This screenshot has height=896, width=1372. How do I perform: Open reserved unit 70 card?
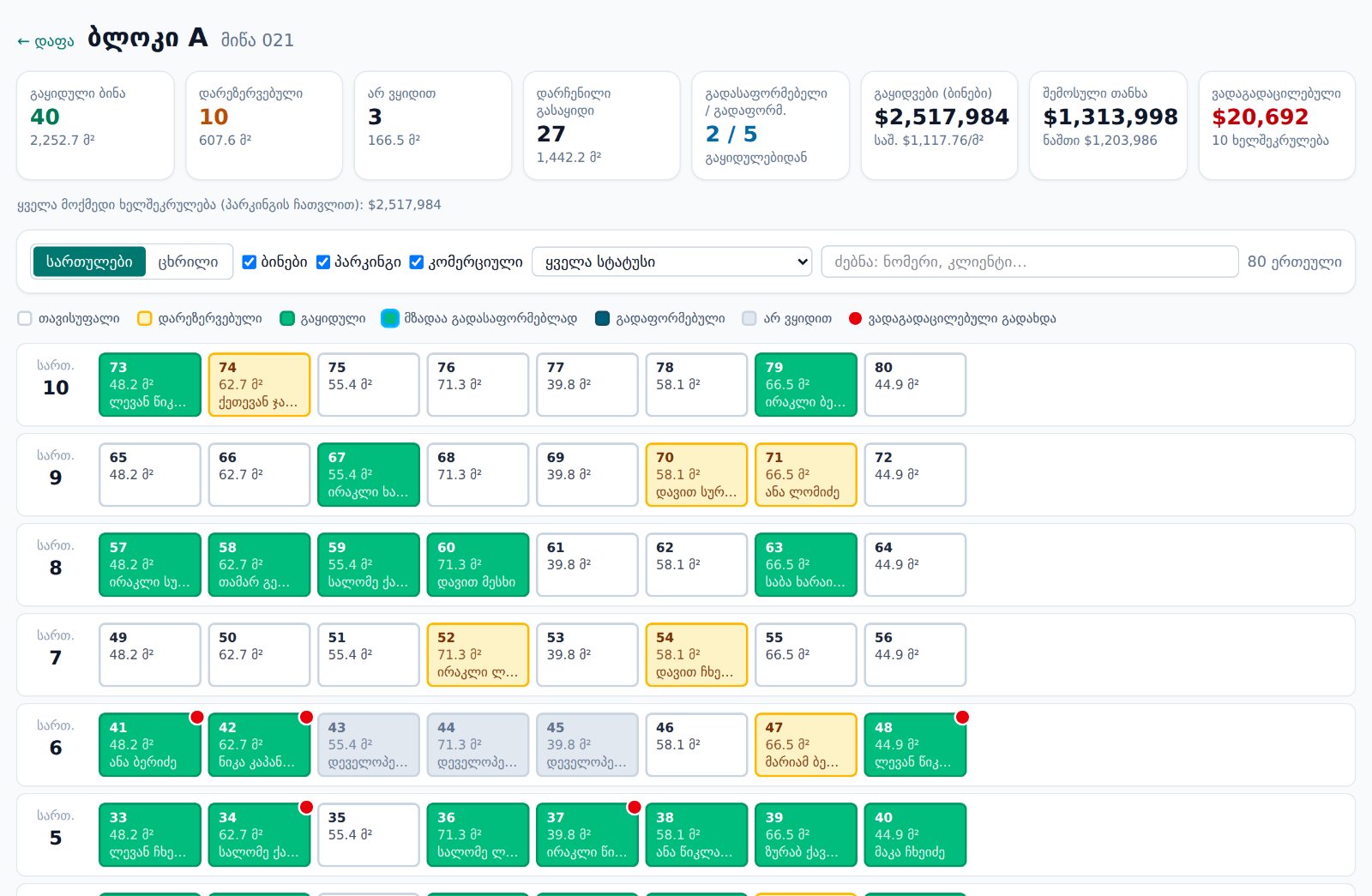pos(696,475)
